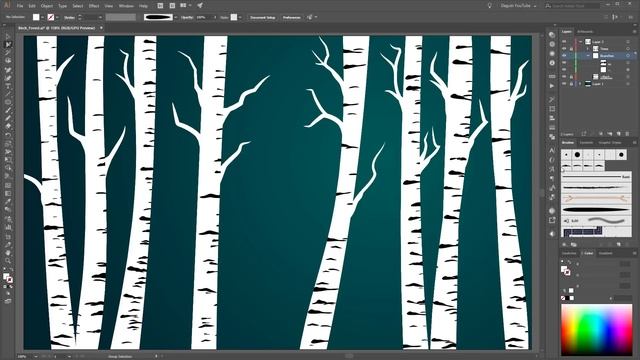Viewport: 640px width, 360px height.
Task: Open the Stroke color dropdown arrow
Action: [57, 17]
